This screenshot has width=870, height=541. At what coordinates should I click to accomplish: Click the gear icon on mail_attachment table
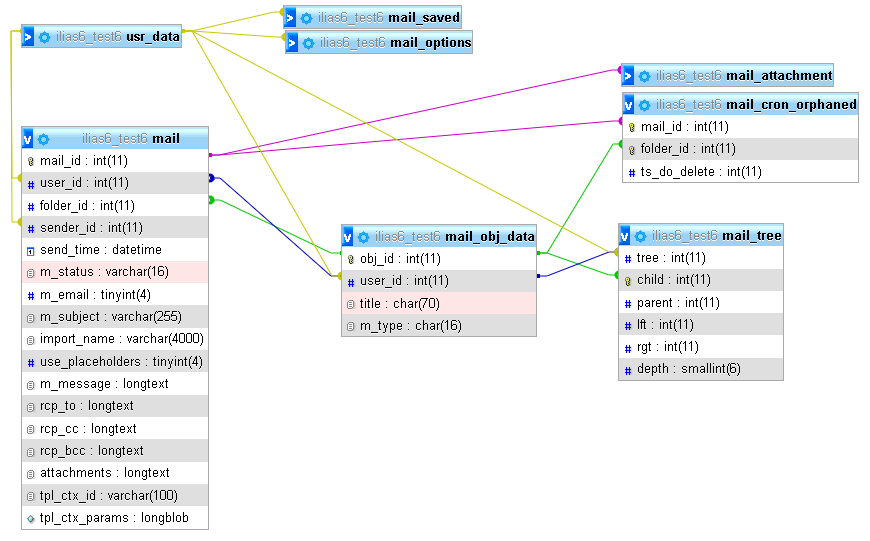(645, 76)
